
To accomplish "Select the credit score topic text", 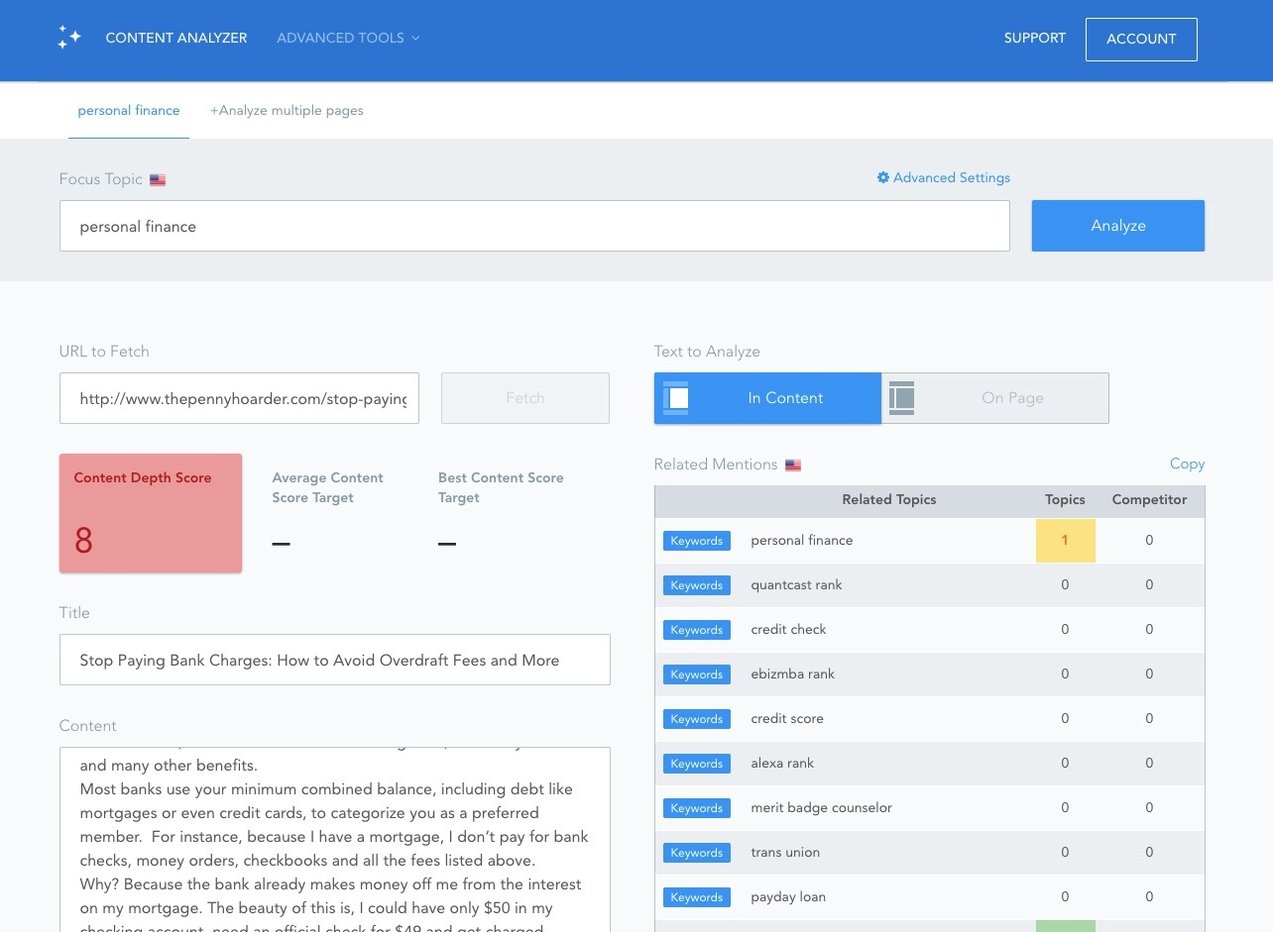I will (787, 719).
